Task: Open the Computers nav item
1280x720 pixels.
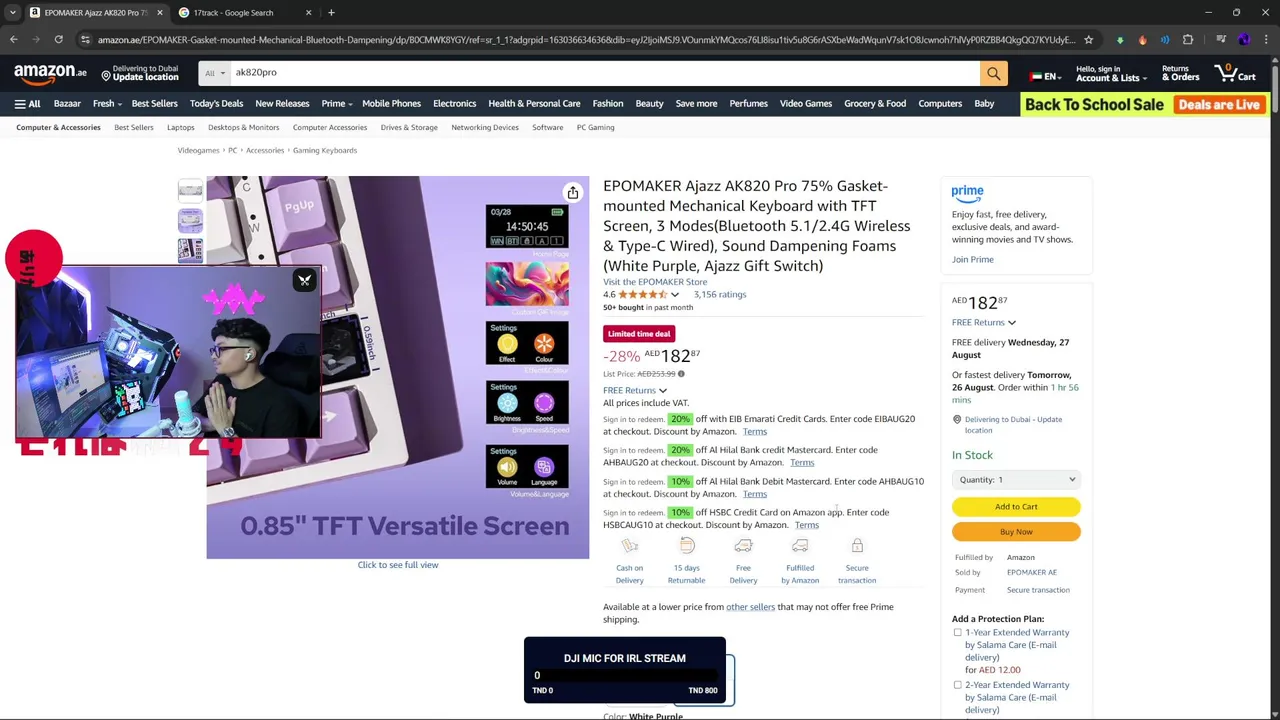Action: pyautogui.click(x=940, y=104)
